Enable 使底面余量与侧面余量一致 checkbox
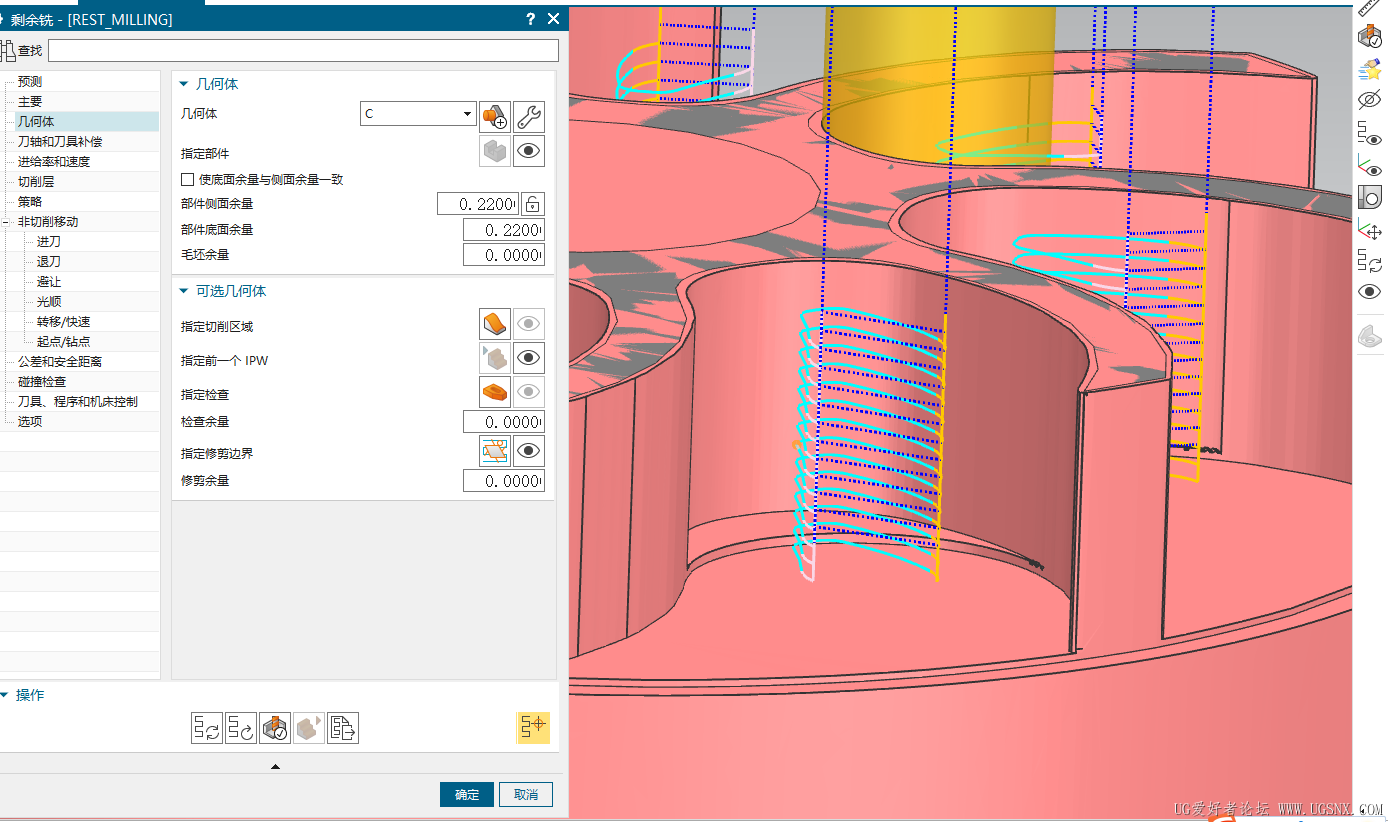 coord(187,180)
